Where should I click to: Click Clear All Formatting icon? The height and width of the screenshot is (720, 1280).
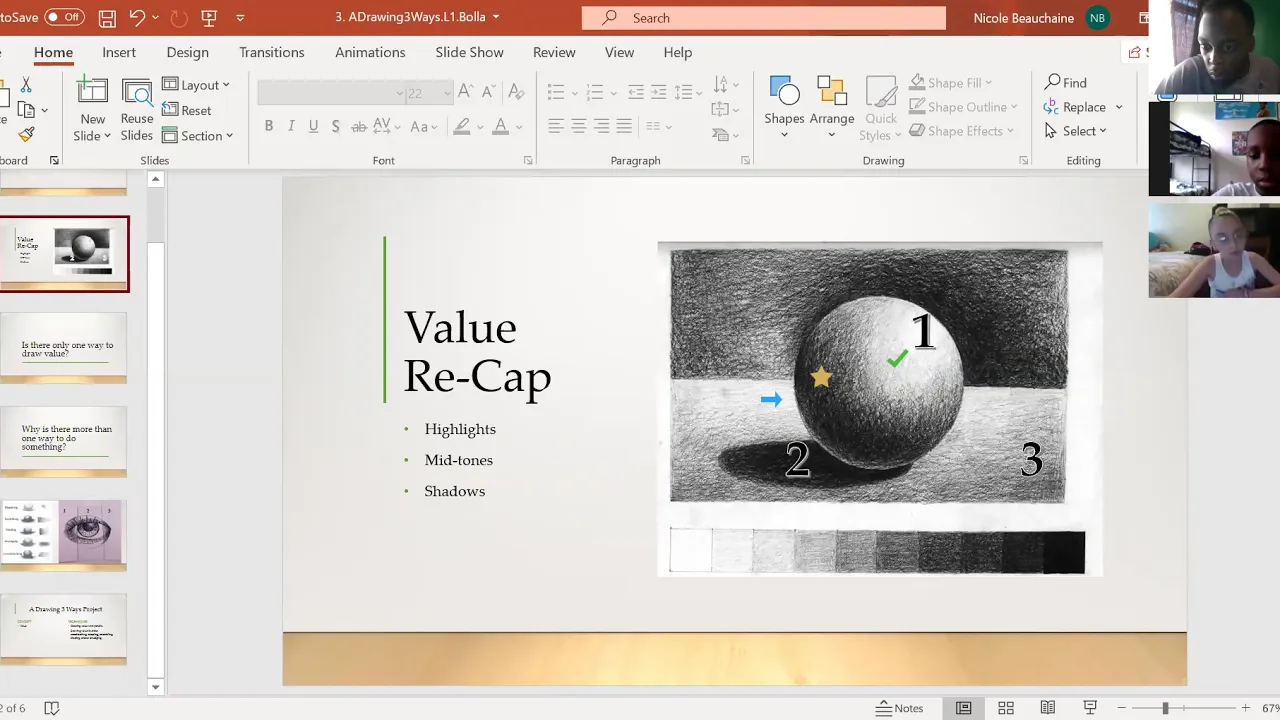516,92
